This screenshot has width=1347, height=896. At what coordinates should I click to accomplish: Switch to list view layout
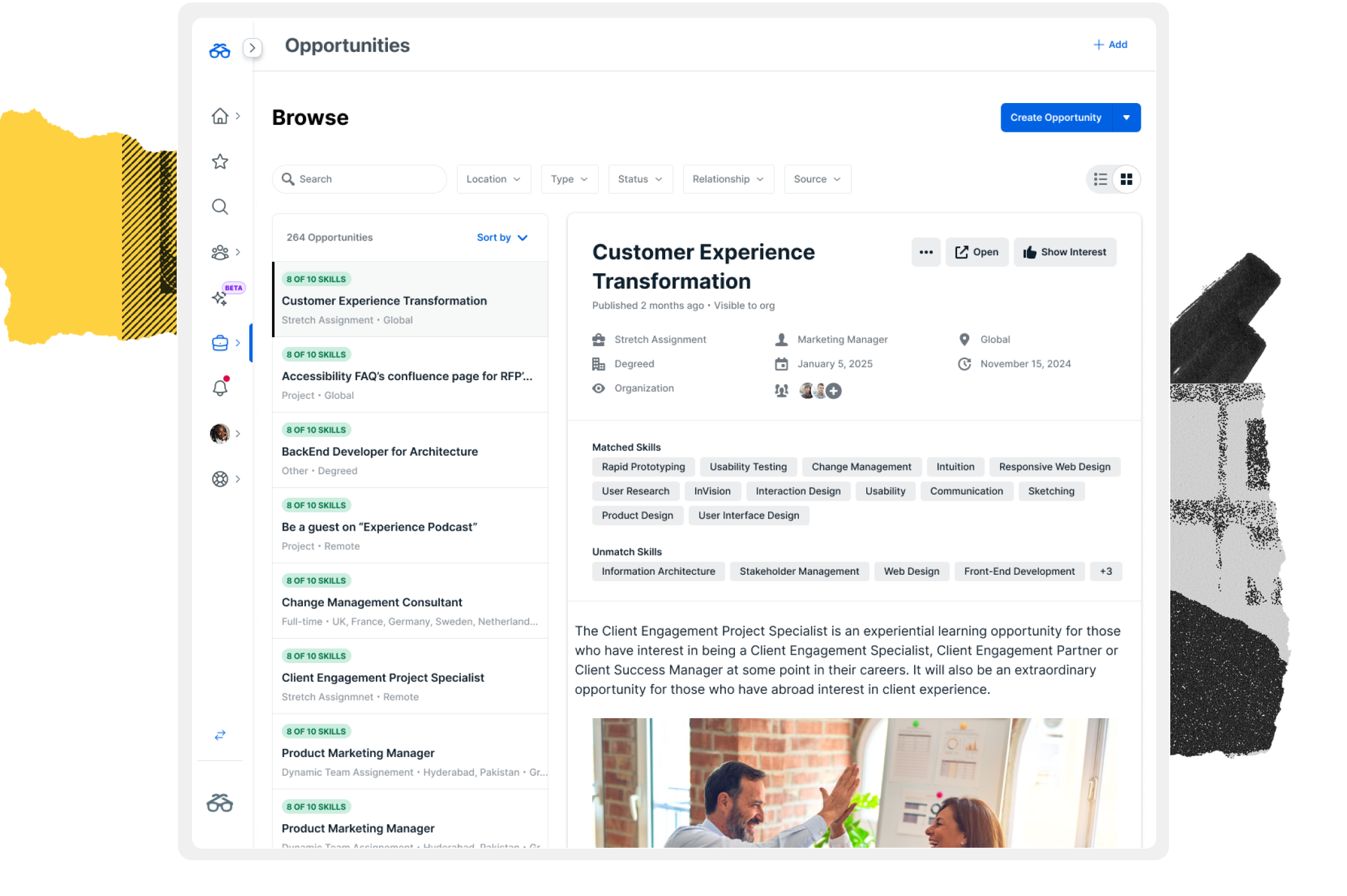coord(1101,179)
